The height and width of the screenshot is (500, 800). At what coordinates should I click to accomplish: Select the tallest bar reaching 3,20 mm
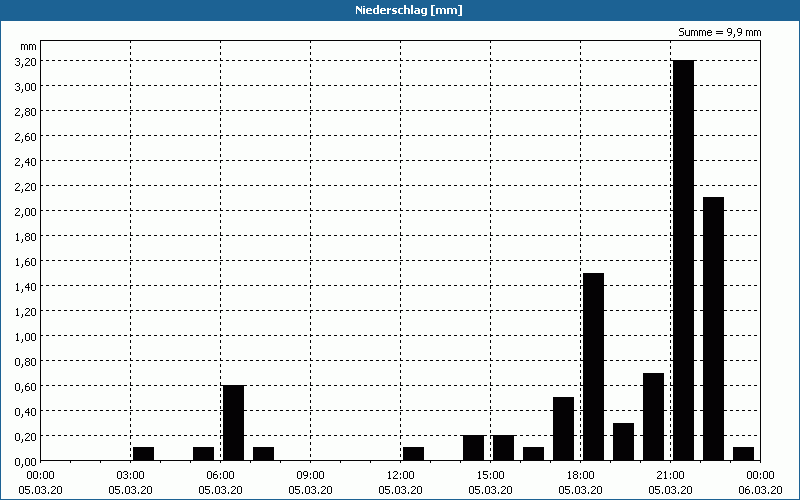[683, 260]
